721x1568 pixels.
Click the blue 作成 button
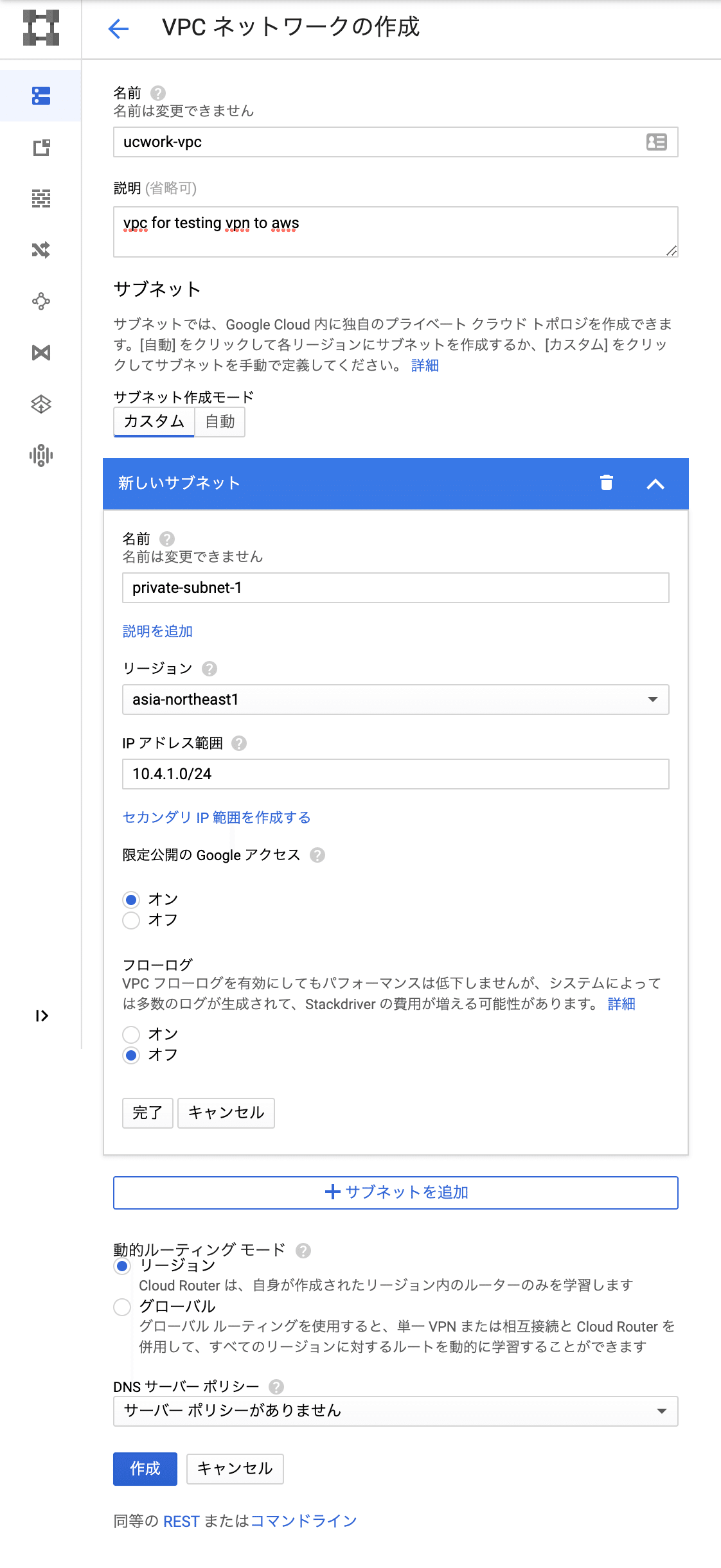(x=145, y=1469)
